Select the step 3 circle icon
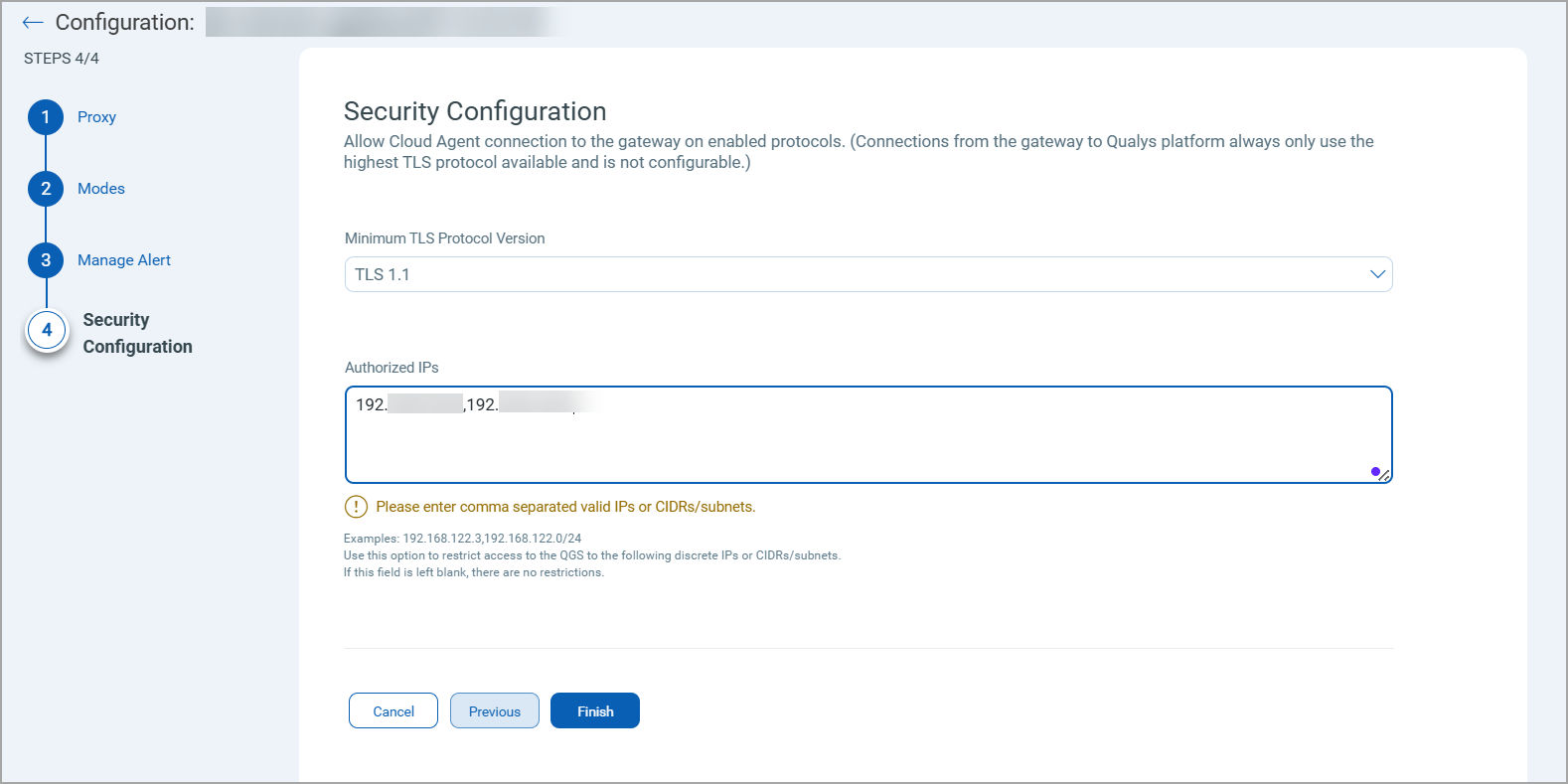The height and width of the screenshot is (784, 1568). point(46,260)
